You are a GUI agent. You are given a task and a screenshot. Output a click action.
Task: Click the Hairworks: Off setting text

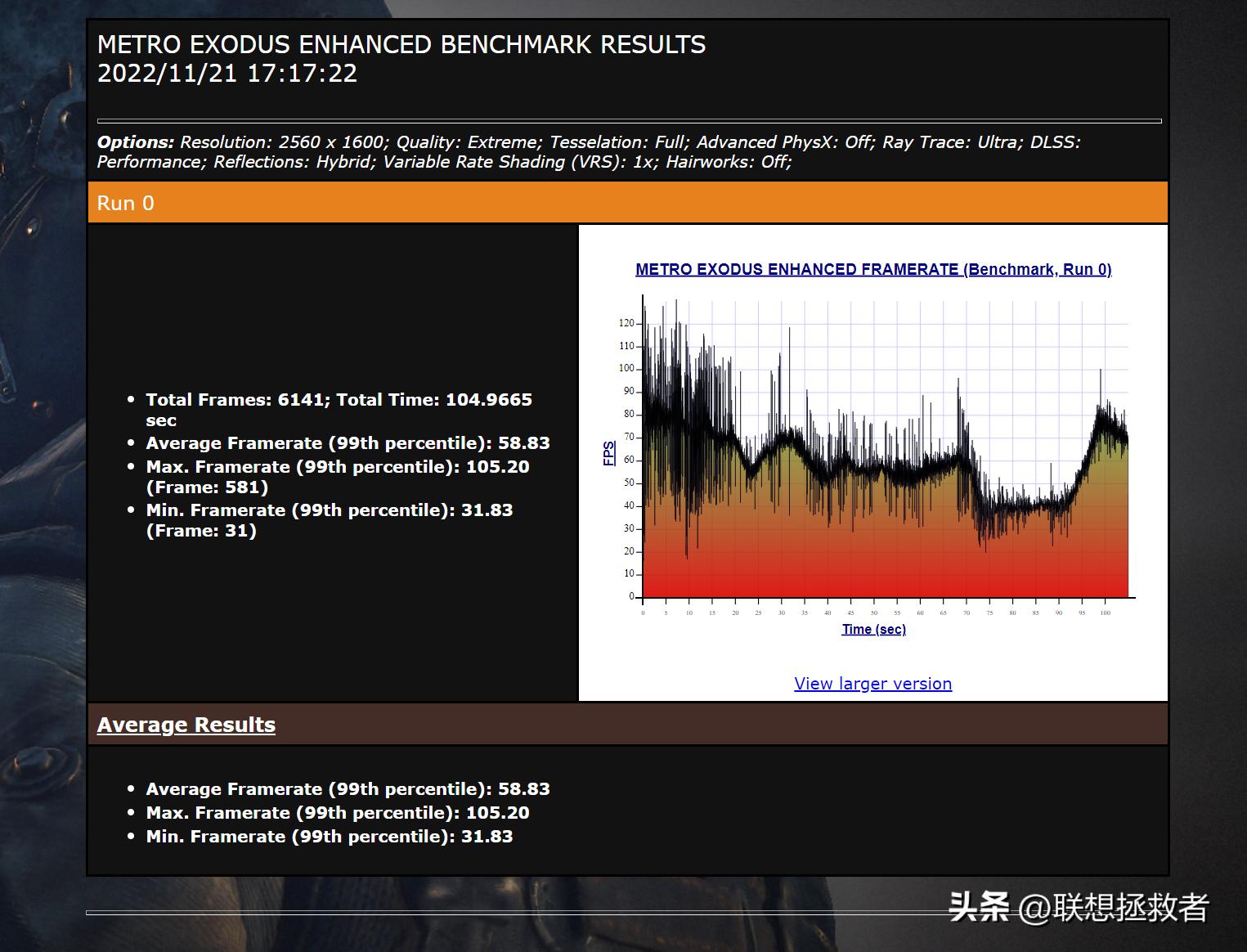(x=728, y=162)
